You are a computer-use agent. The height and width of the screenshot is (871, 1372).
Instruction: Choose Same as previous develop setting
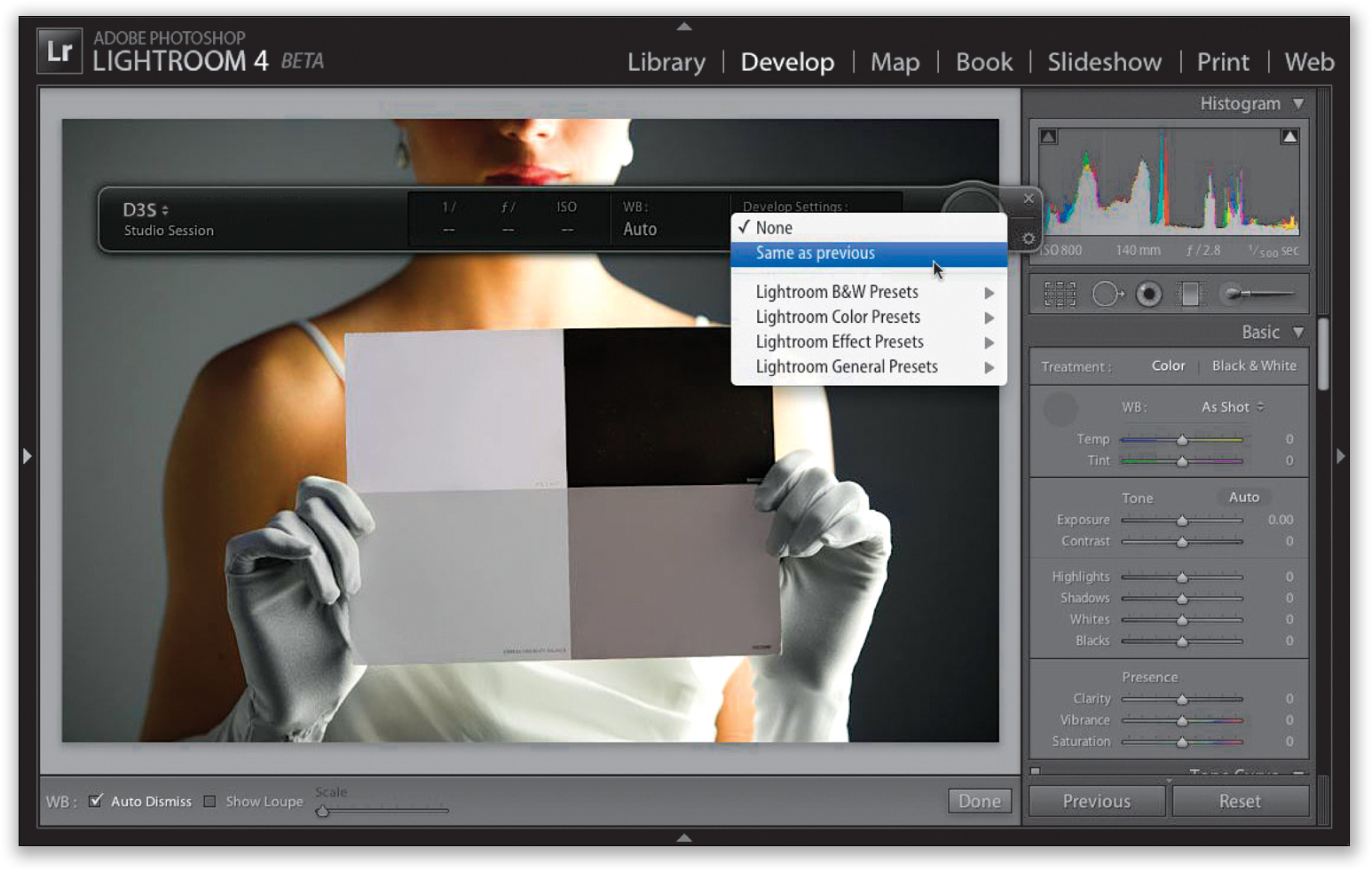[869, 254]
